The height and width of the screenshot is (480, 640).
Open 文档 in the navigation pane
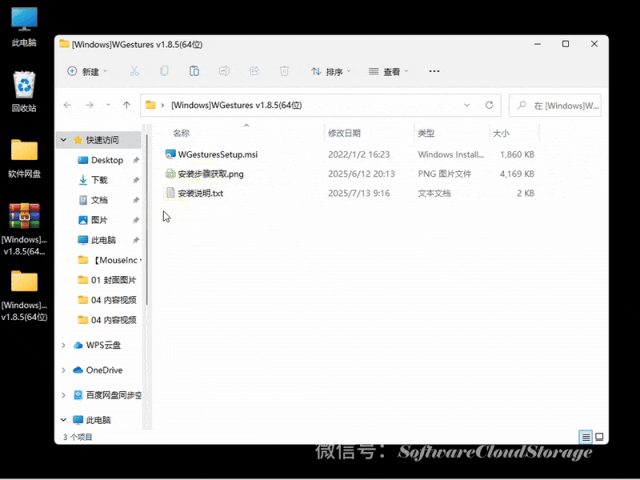point(100,200)
